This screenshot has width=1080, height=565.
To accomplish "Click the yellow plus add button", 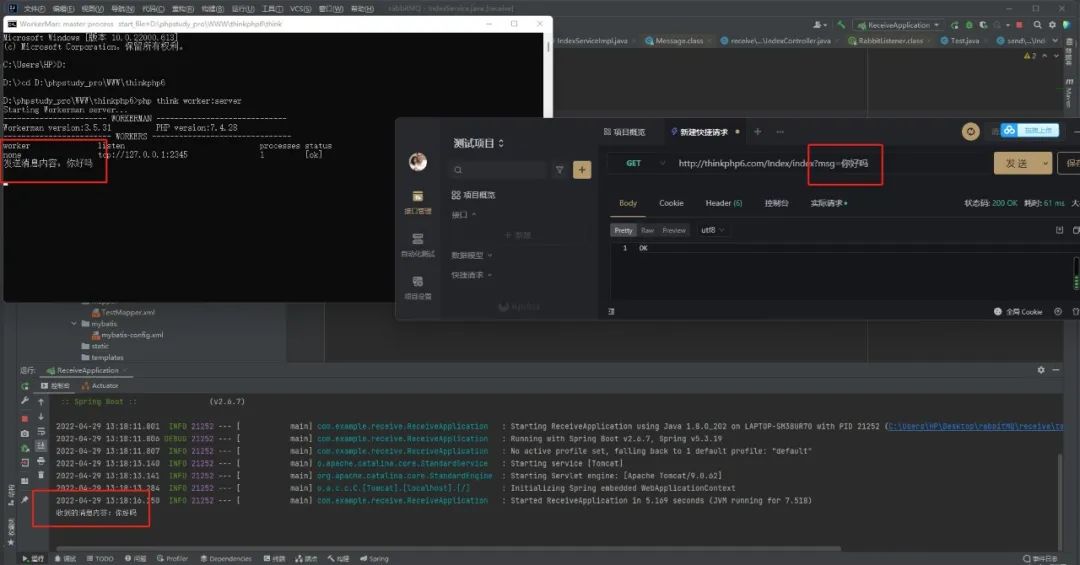I will 582,170.
